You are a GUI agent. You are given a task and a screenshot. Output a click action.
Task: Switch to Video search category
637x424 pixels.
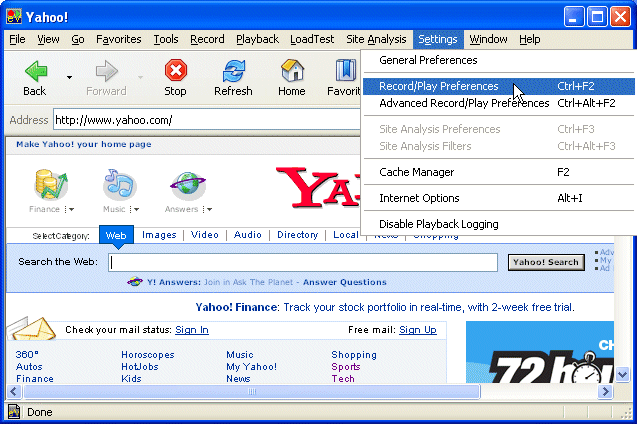pyautogui.click(x=205, y=235)
